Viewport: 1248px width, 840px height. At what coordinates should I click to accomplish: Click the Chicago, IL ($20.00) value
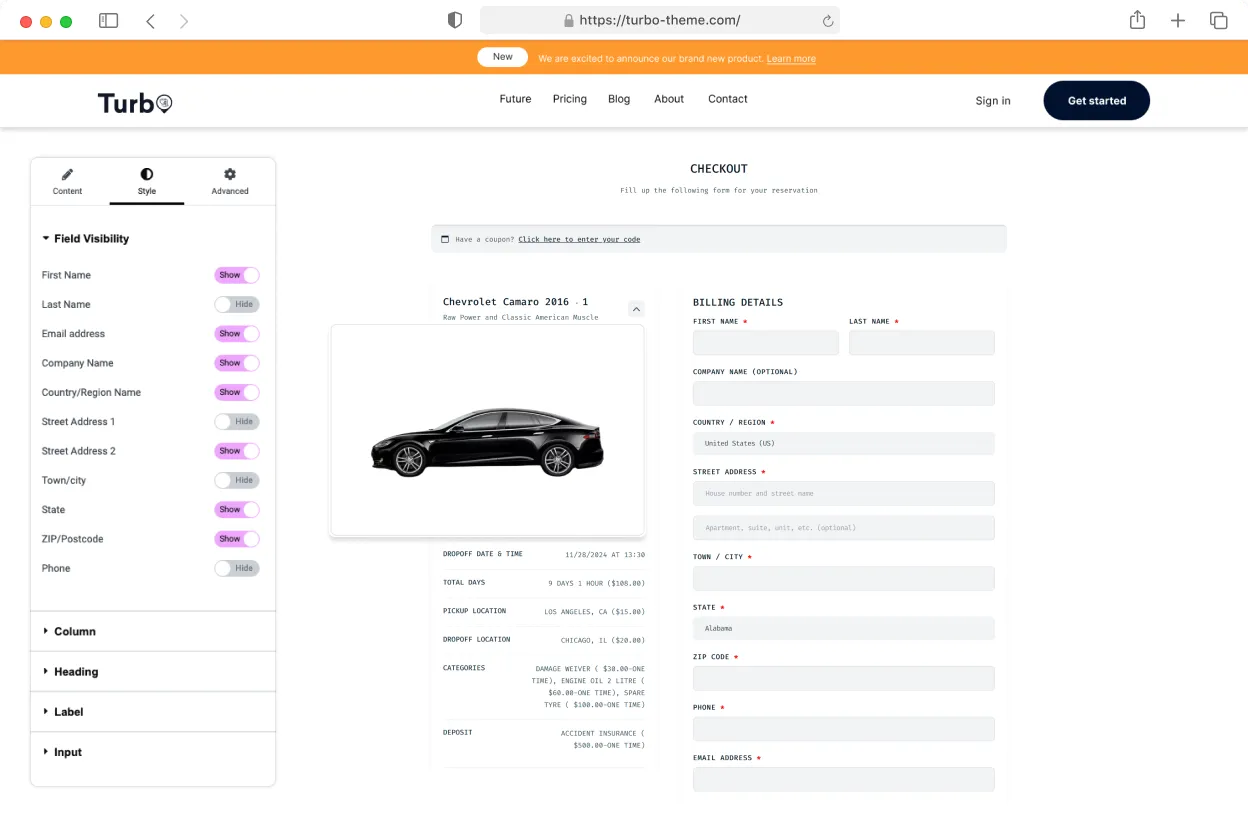click(x=603, y=640)
